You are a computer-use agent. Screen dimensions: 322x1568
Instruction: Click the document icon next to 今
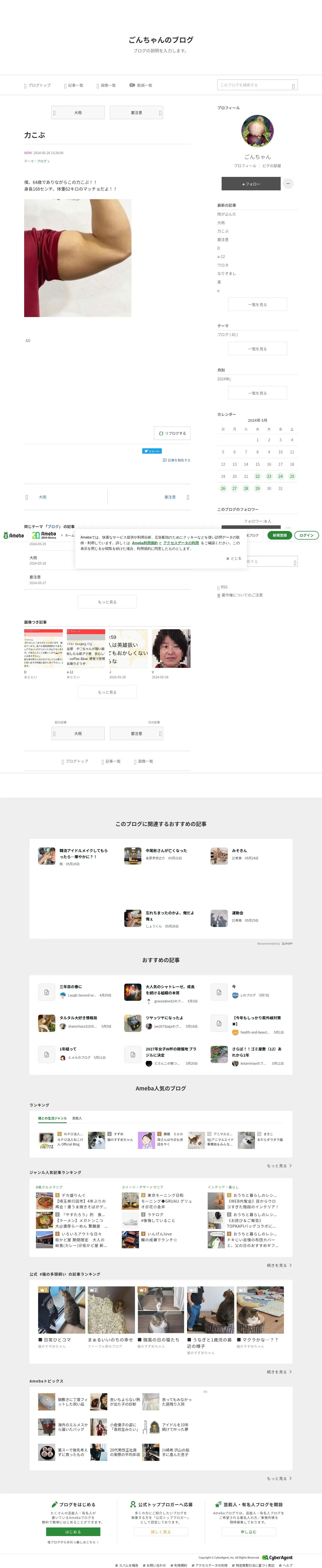pos(219,992)
